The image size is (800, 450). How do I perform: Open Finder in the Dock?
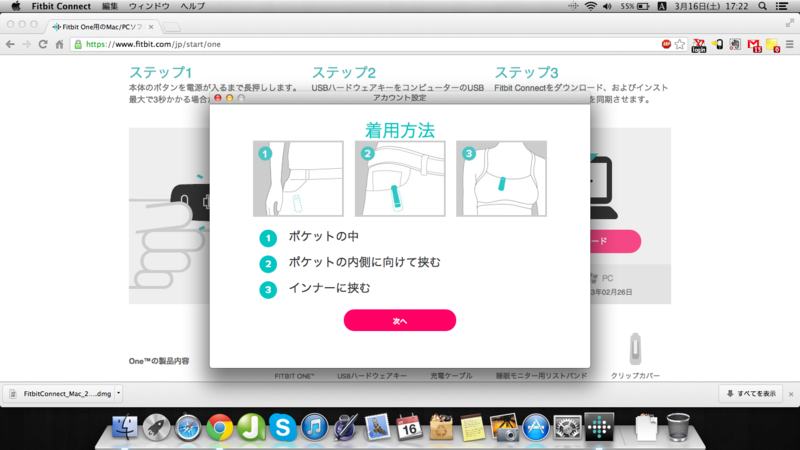point(124,427)
